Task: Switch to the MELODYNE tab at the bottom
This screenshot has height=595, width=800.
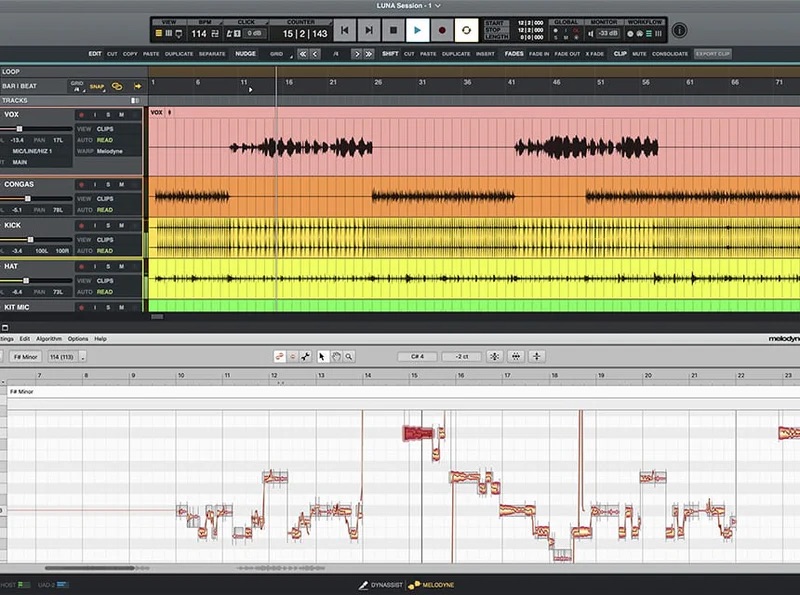Action: point(431,585)
